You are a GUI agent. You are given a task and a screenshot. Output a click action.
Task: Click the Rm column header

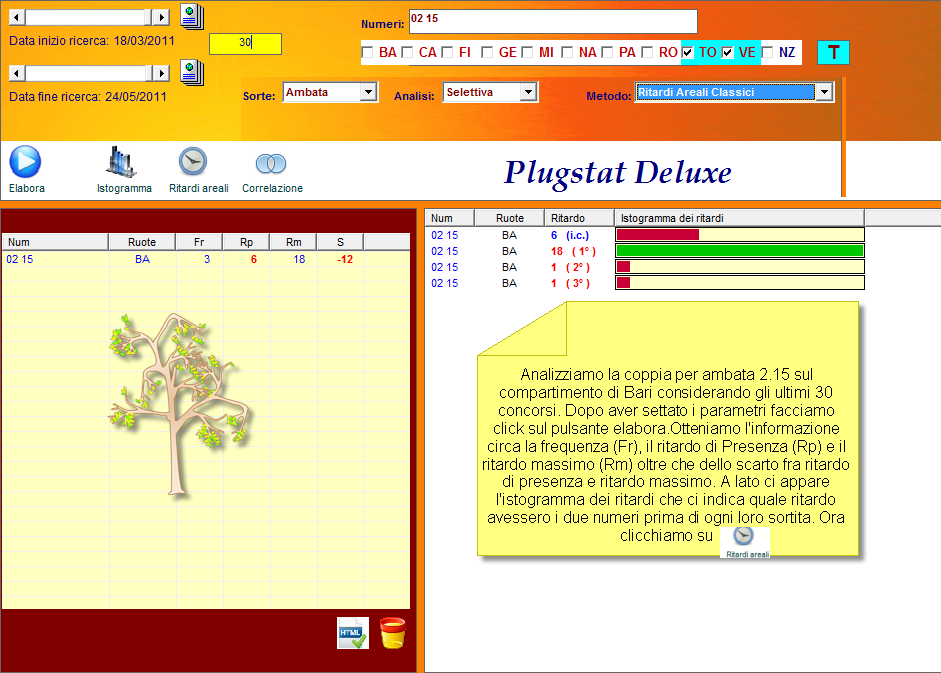tap(293, 242)
